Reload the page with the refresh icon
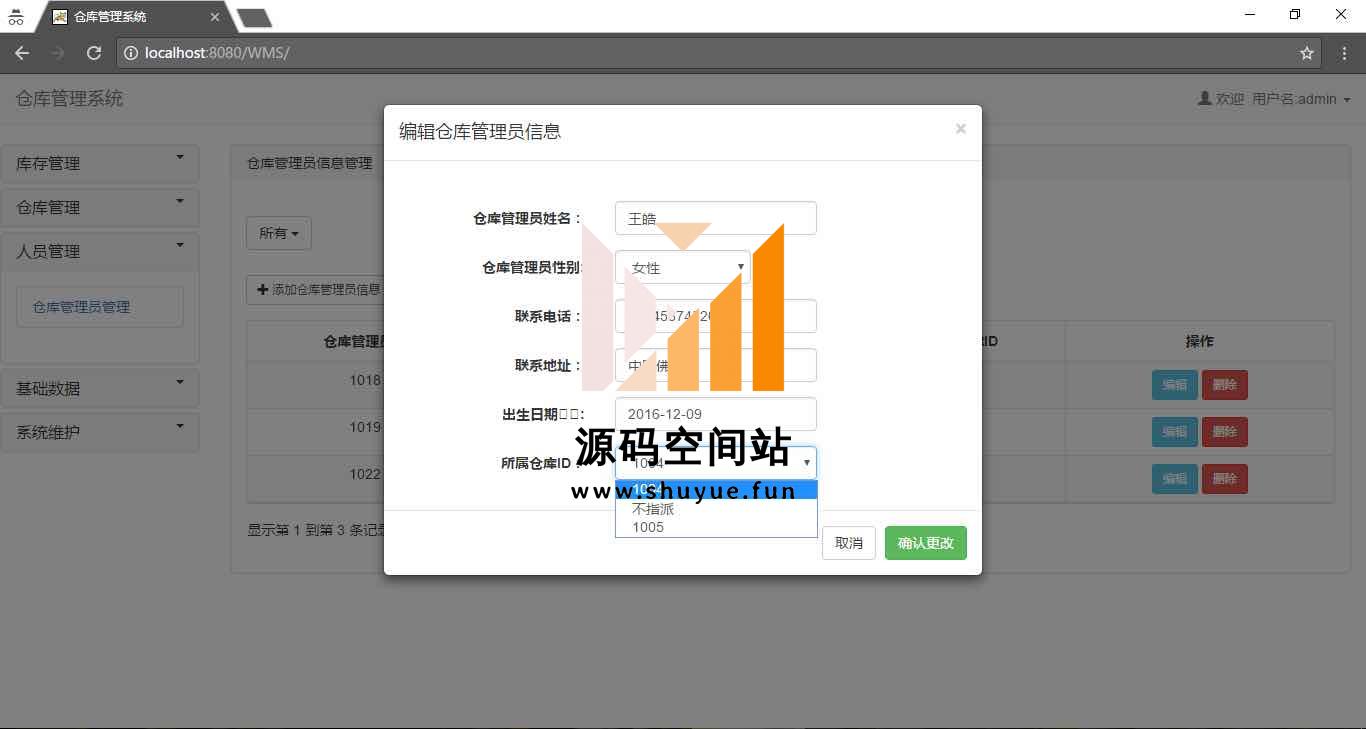This screenshot has width=1366, height=729. point(94,53)
